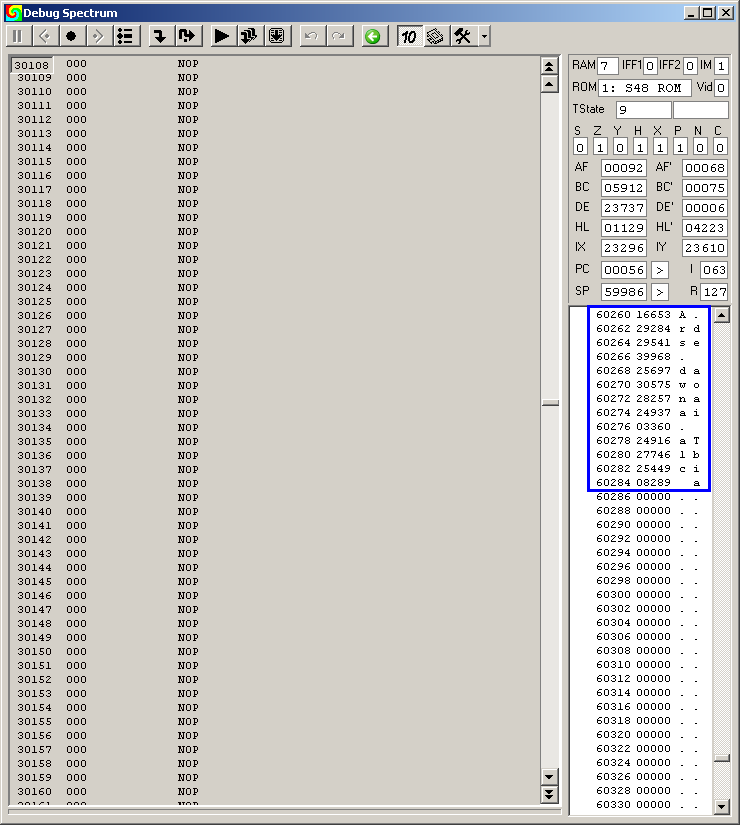Screen dimensions: 740x825
Task: Run program with the black play icon
Action: (x=222, y=36)
